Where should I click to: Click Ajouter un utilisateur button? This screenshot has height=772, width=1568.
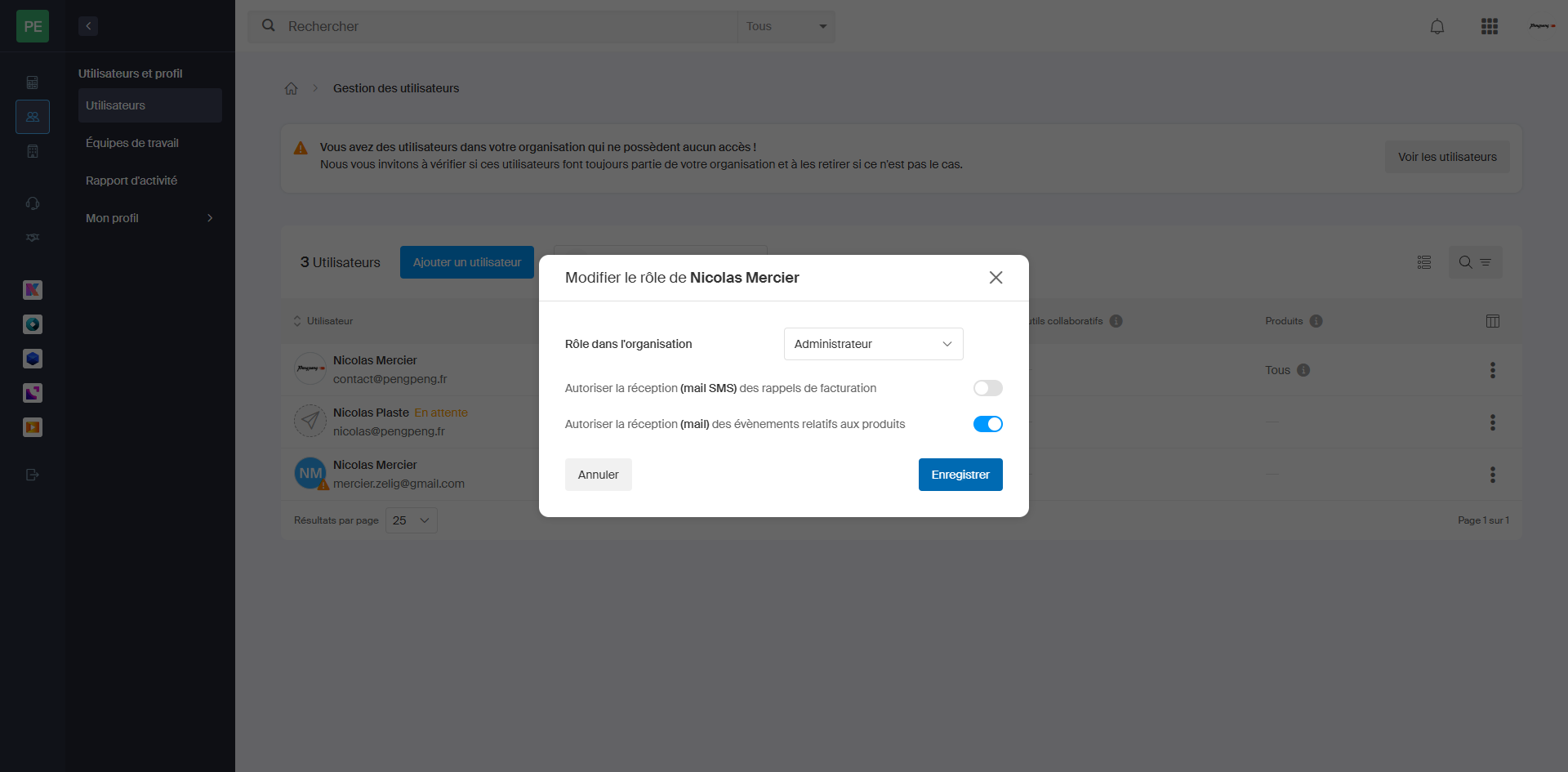click(467, 262)
